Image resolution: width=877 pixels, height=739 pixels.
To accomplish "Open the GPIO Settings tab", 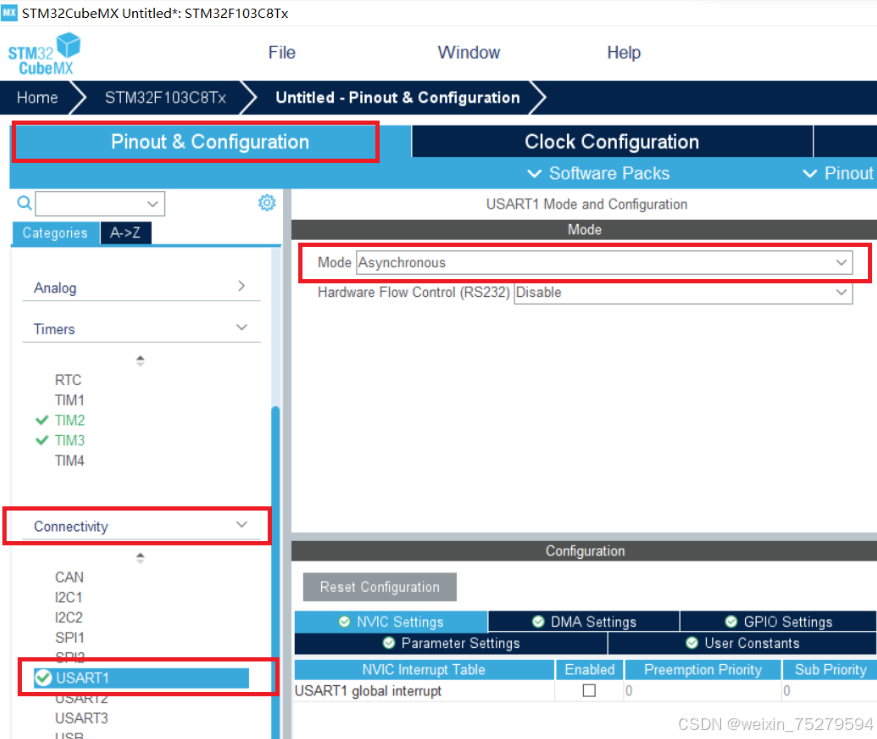I will [778, 622].
